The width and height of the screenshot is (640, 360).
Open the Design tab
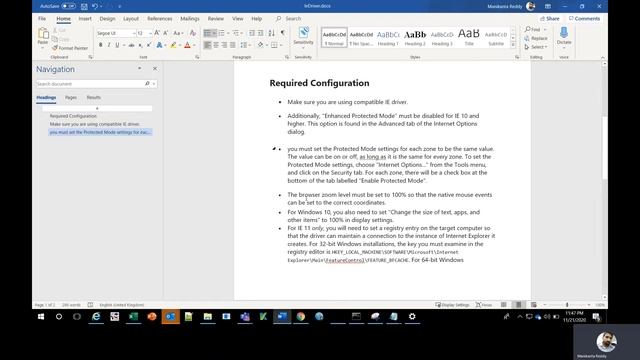(107, 19)
